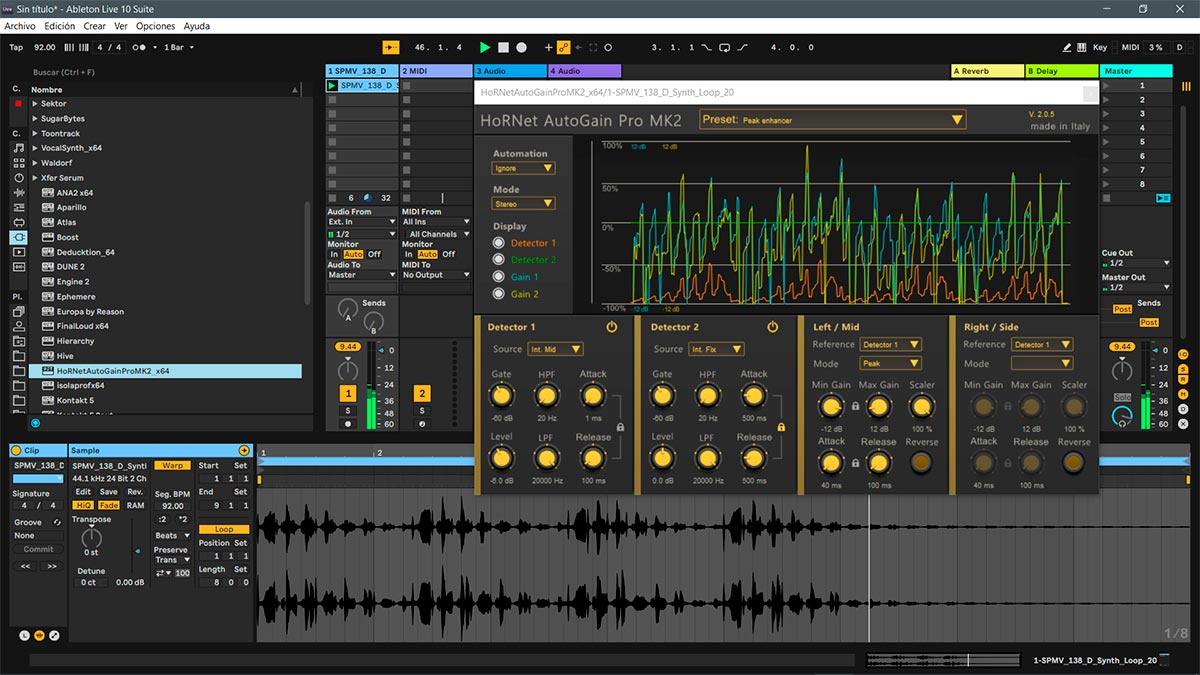
Task: Click the groove hot-swap icon
Action: pos(57,522)
